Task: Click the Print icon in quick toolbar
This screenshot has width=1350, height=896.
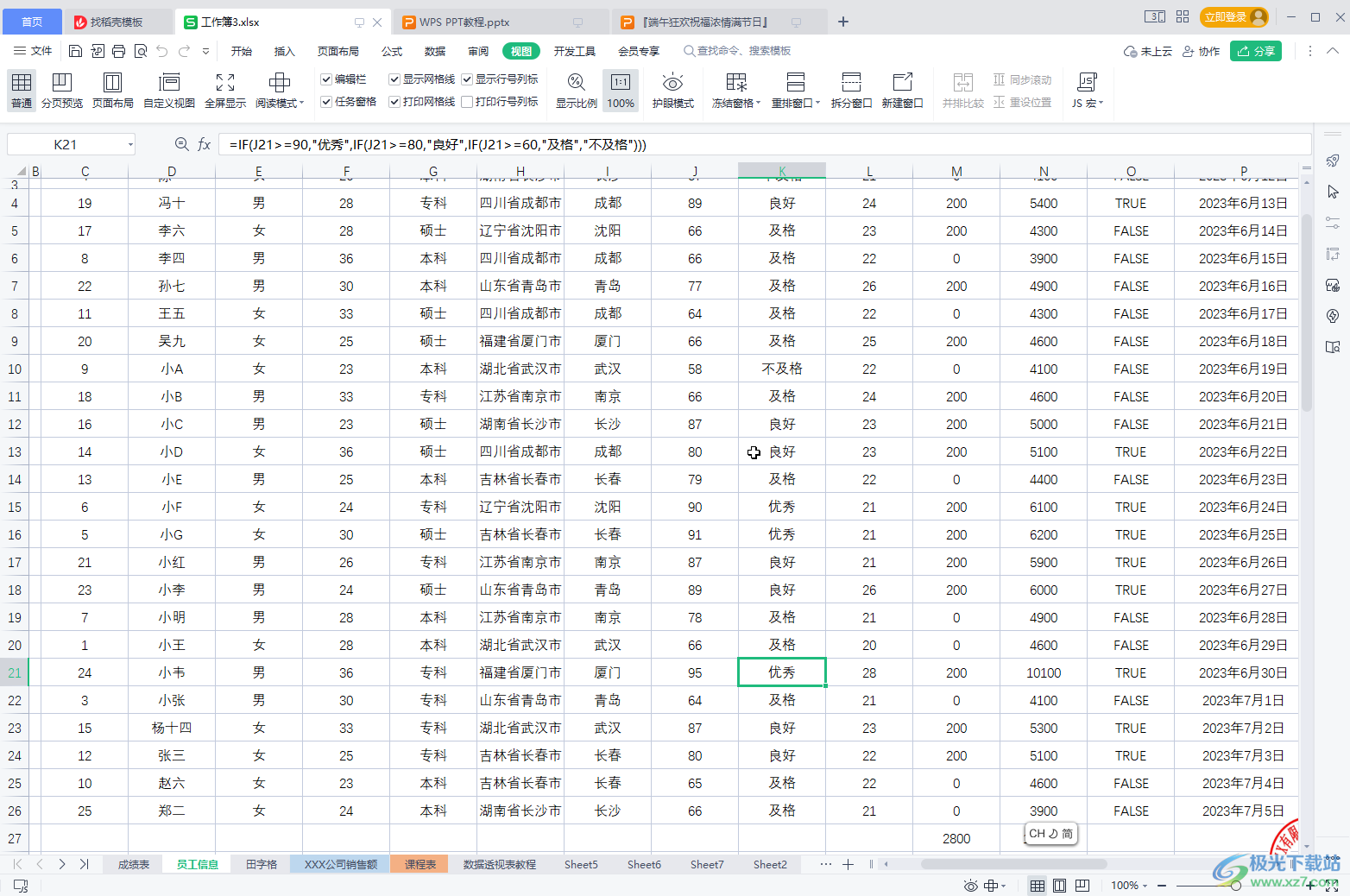Action: [x=119, y=51]
